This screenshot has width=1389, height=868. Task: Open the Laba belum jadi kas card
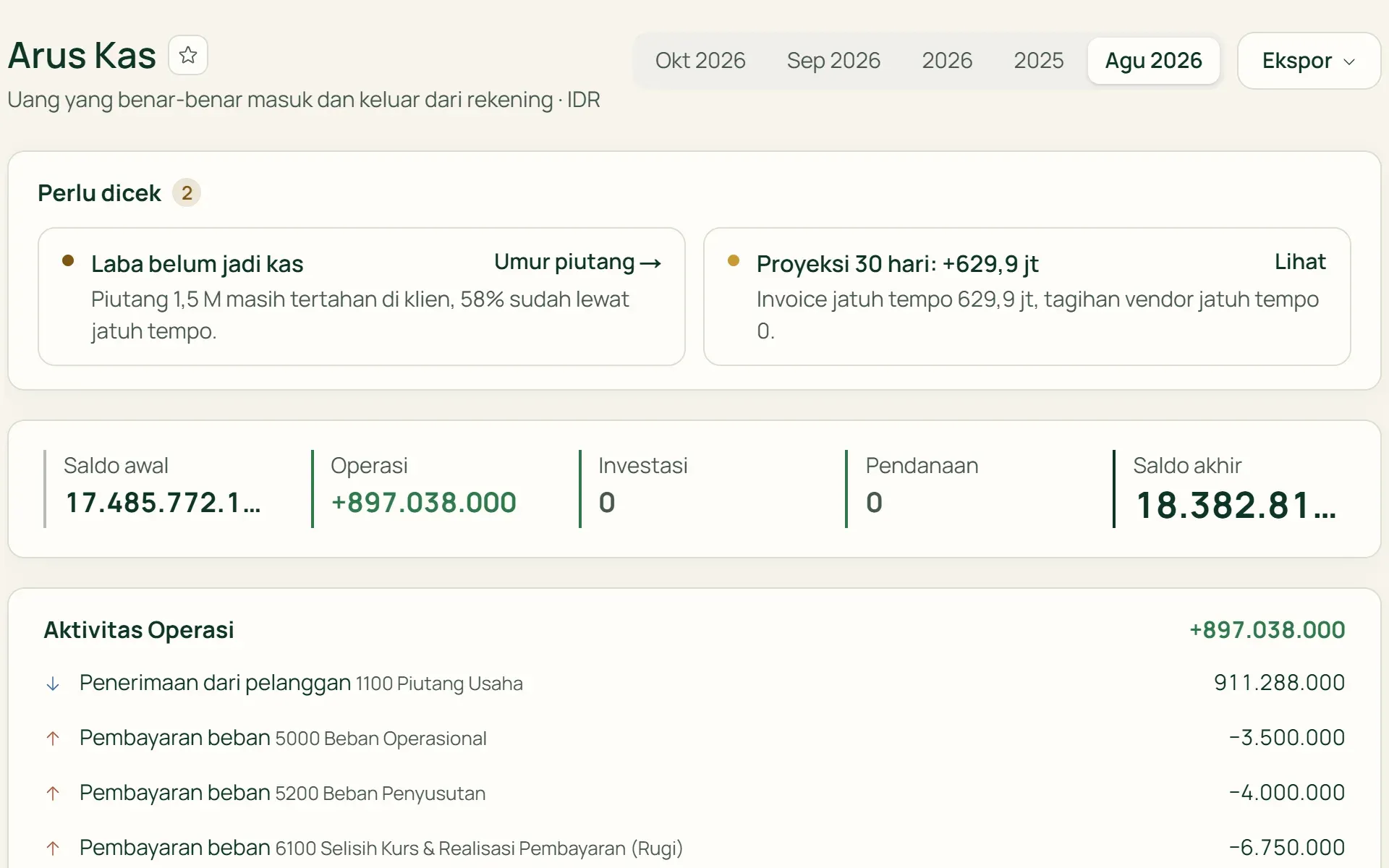coord(362,297)
